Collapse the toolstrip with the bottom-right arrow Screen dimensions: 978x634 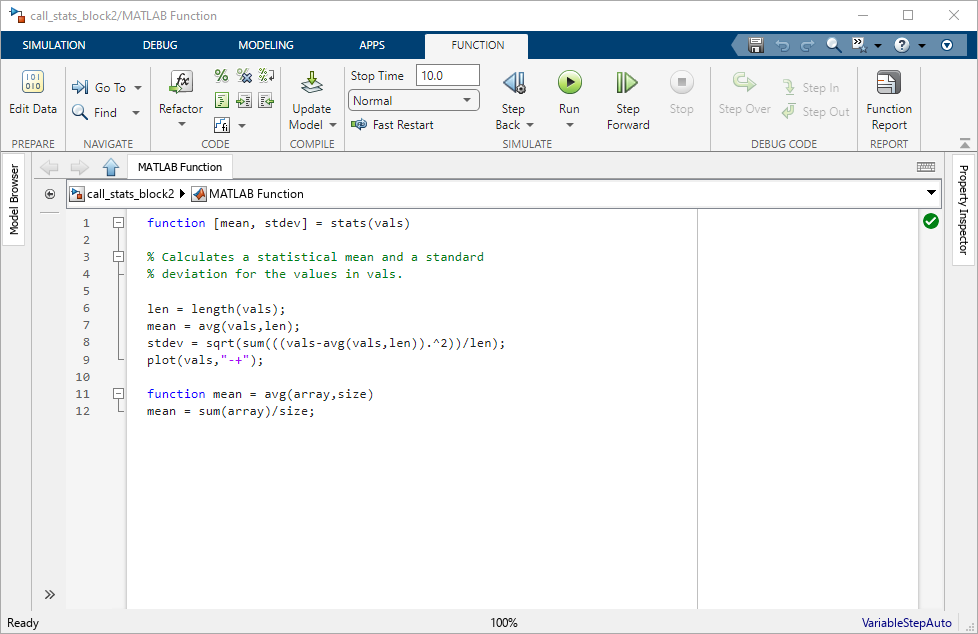click(964, 144)
